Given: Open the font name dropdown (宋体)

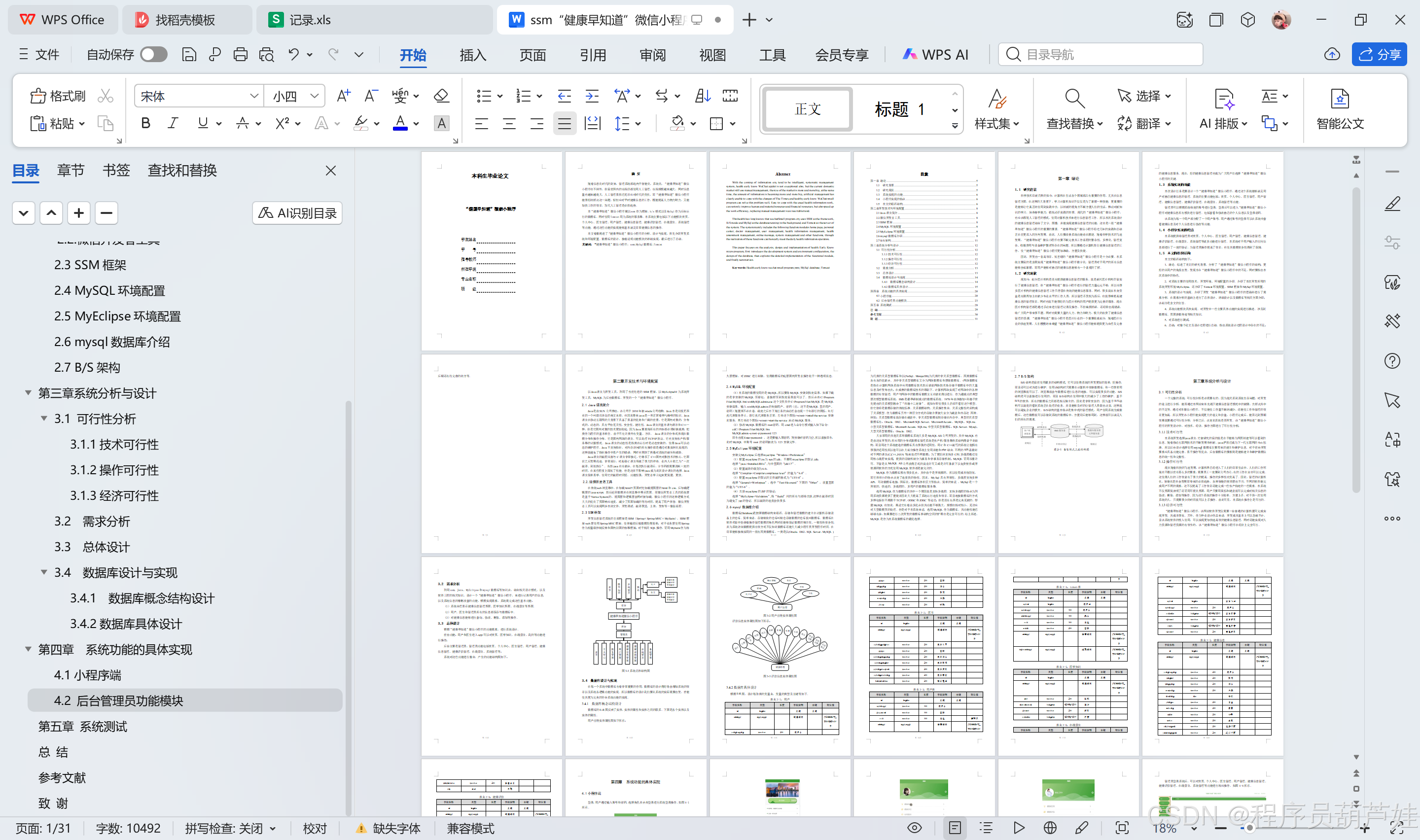Looking at the screenshot, I should (x=253, y=96).
